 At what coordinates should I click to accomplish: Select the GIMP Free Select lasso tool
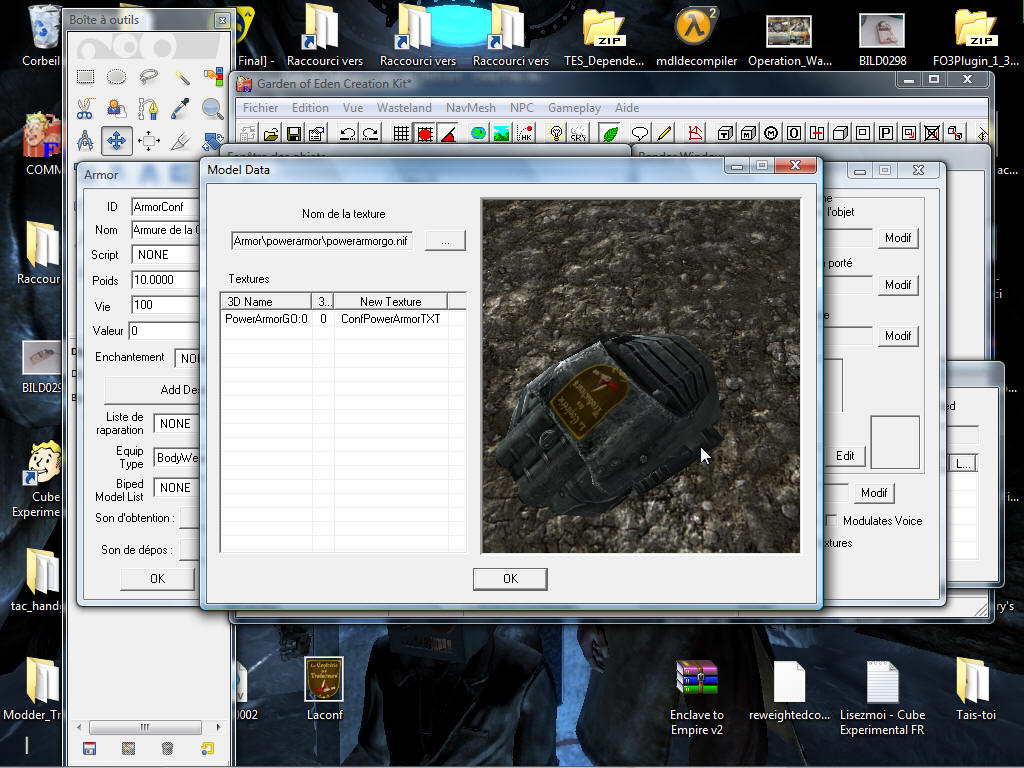coord(149,77)
